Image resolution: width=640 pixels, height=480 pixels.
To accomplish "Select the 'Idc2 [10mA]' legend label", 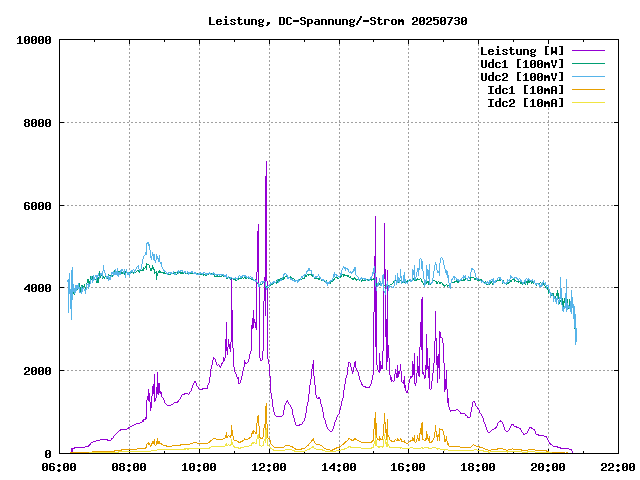I will (525, 103).
